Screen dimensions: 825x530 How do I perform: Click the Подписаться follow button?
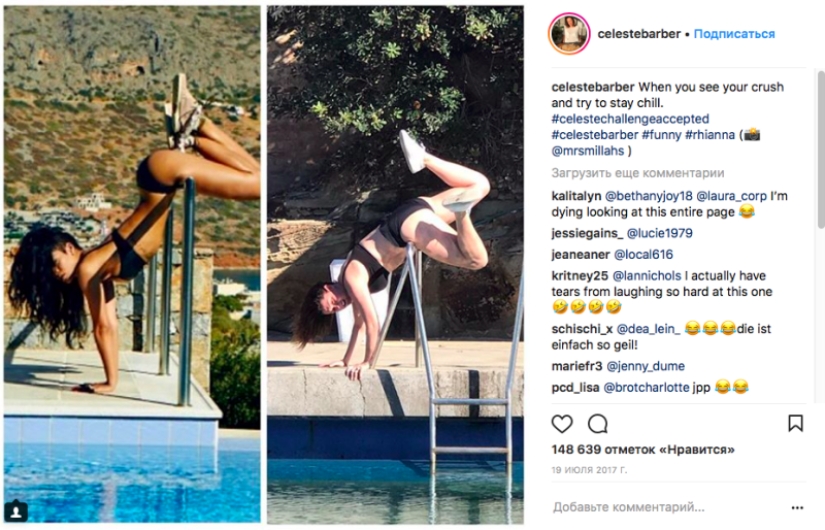tap(734, 34)
